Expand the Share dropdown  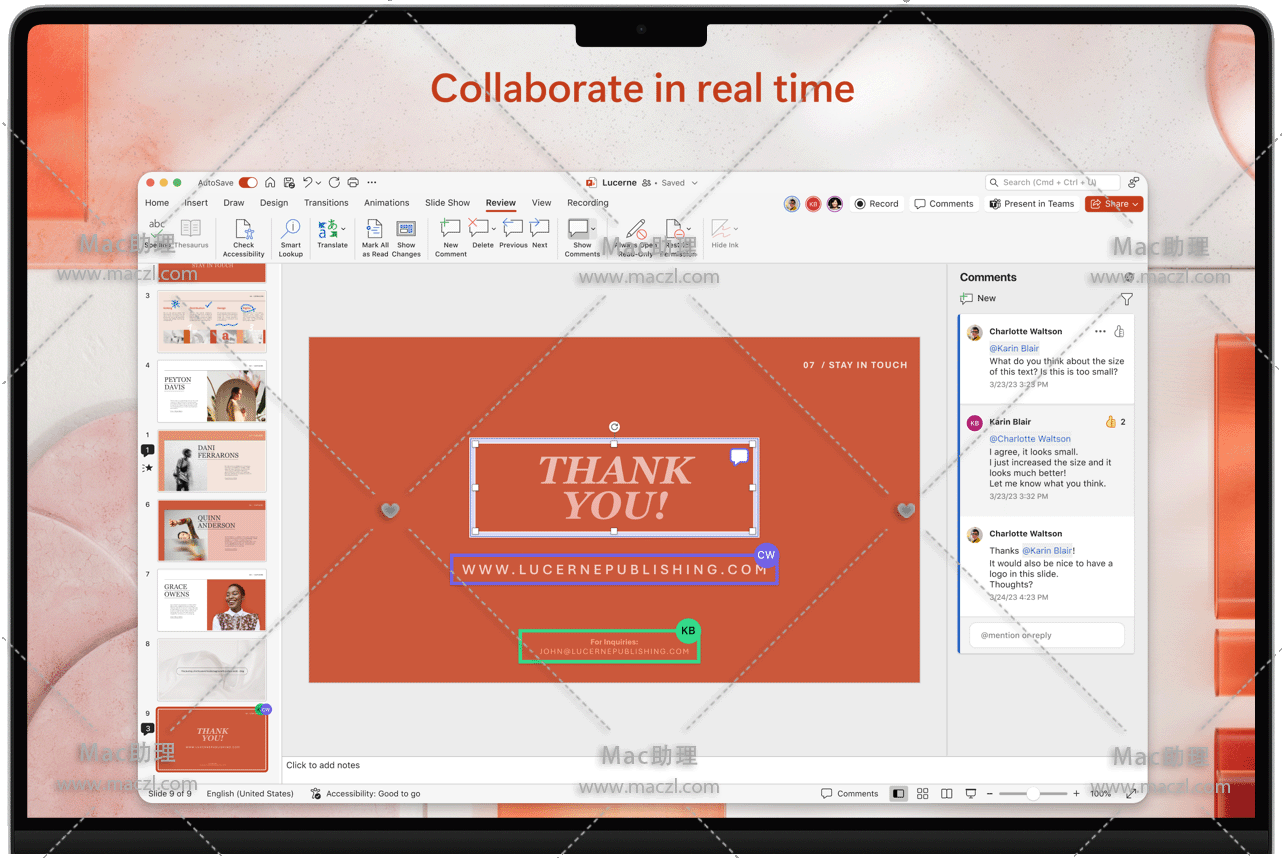click(x=1136, y=204)
